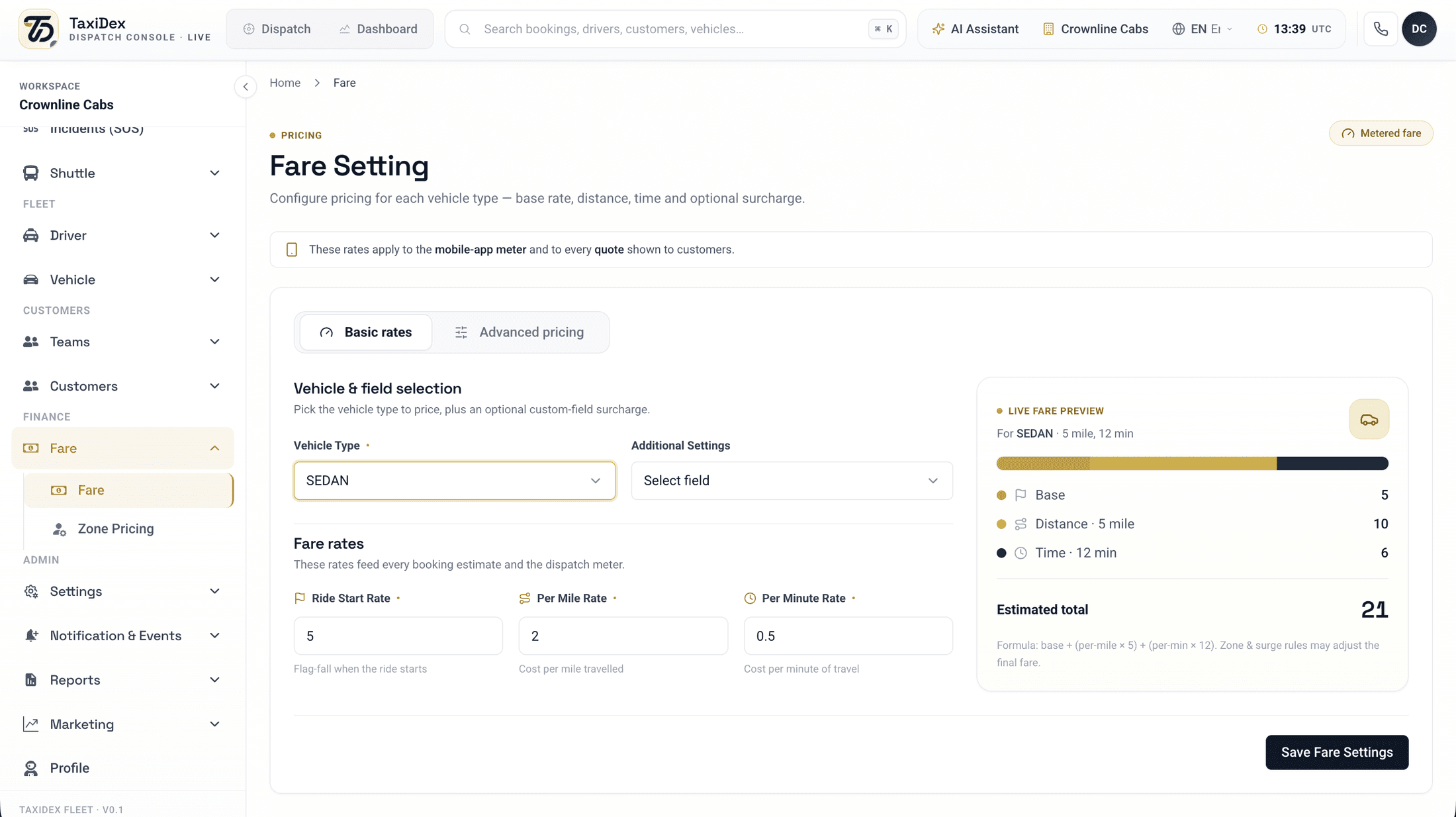Click the Teams people icon

[30, 342]
